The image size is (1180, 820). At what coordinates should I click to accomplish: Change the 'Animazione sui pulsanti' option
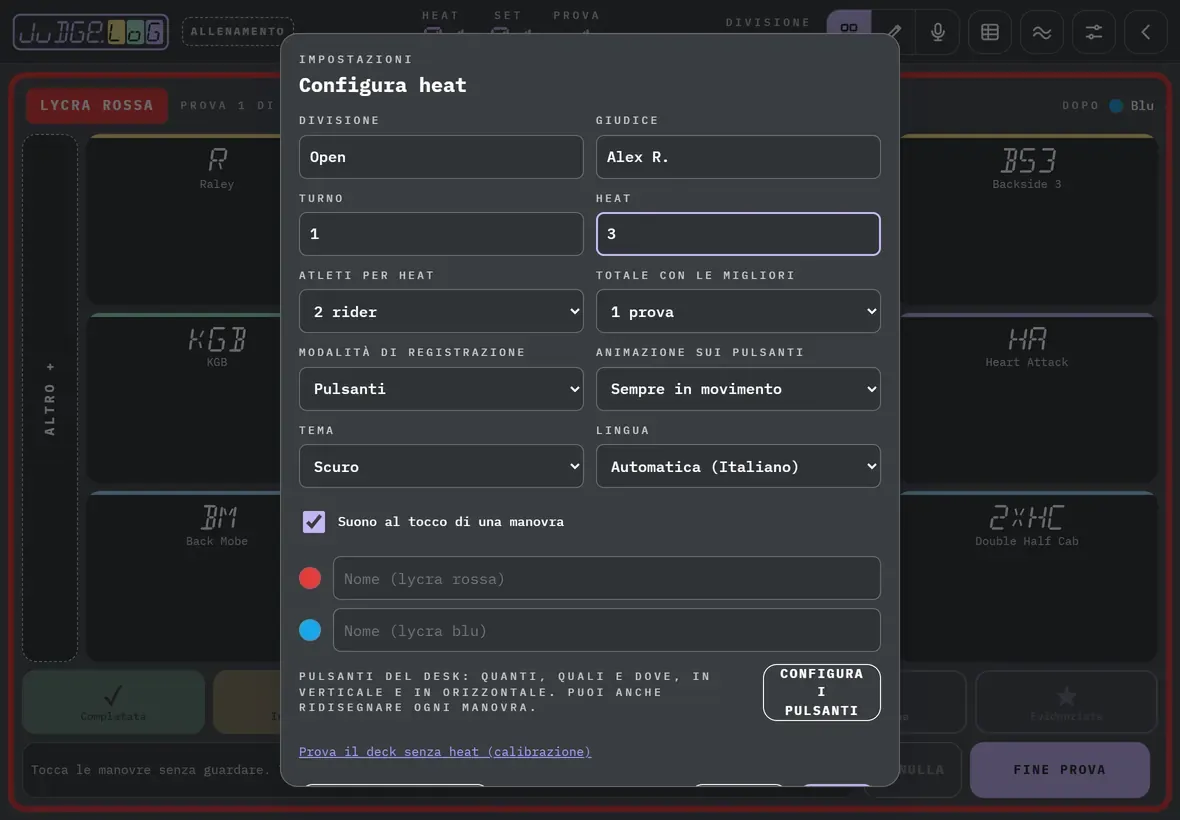click(738, 389)
